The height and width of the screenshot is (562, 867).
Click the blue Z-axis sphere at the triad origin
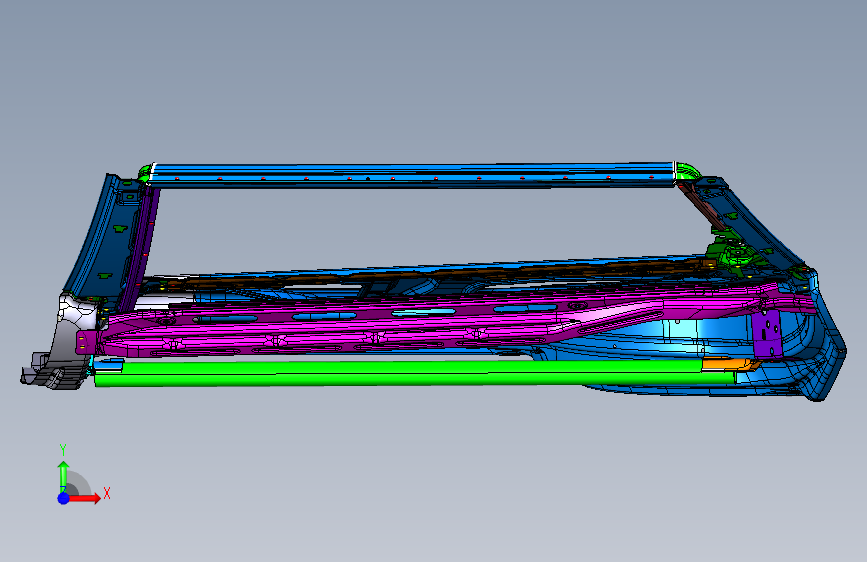[64, 498]
